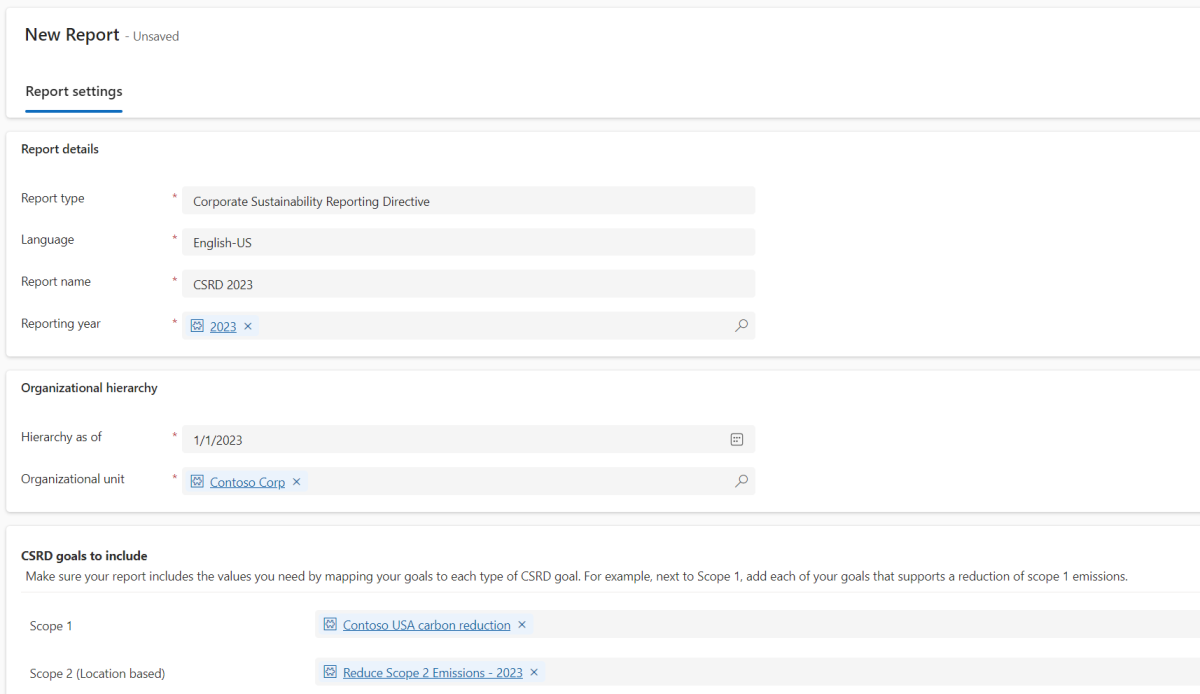Image resolution: width=1200 pixels, height=694 pixels.
Task: Click the Hierarchy as of label
Action: 61,437
